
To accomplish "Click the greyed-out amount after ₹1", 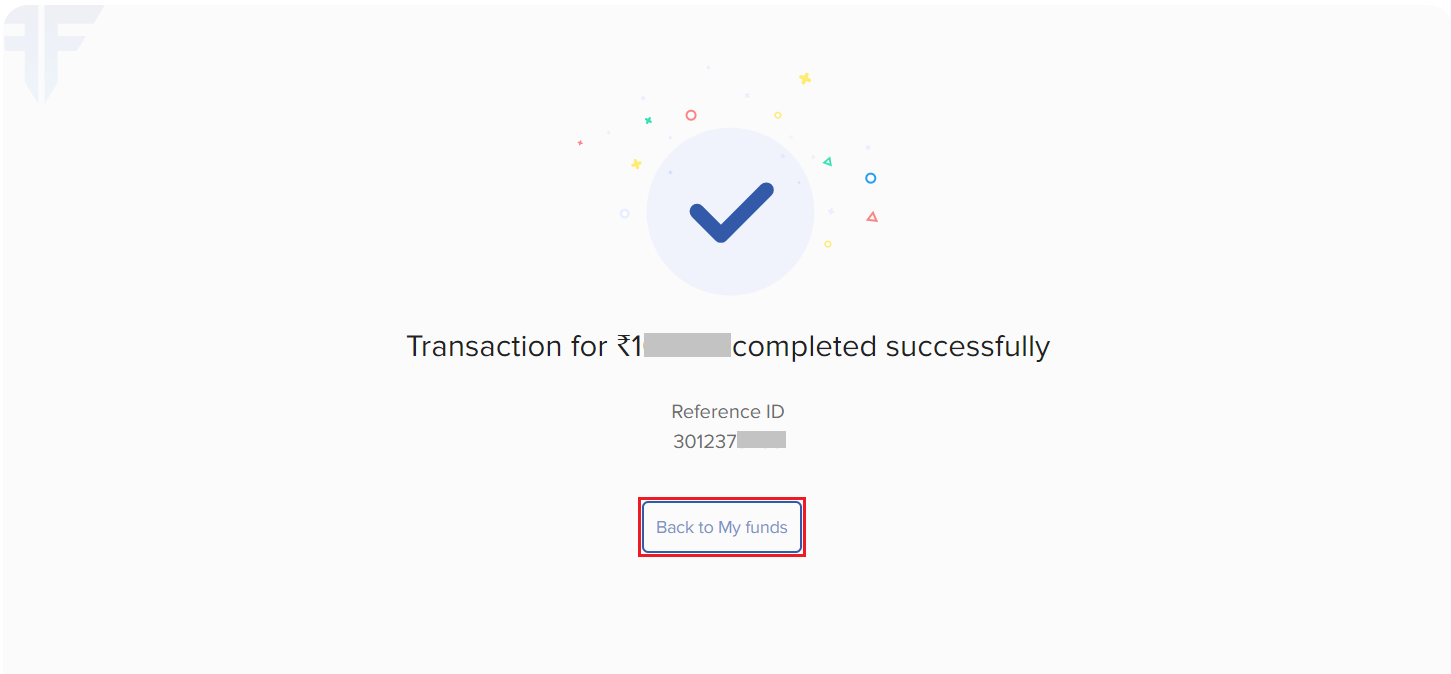I will point(687,346).
